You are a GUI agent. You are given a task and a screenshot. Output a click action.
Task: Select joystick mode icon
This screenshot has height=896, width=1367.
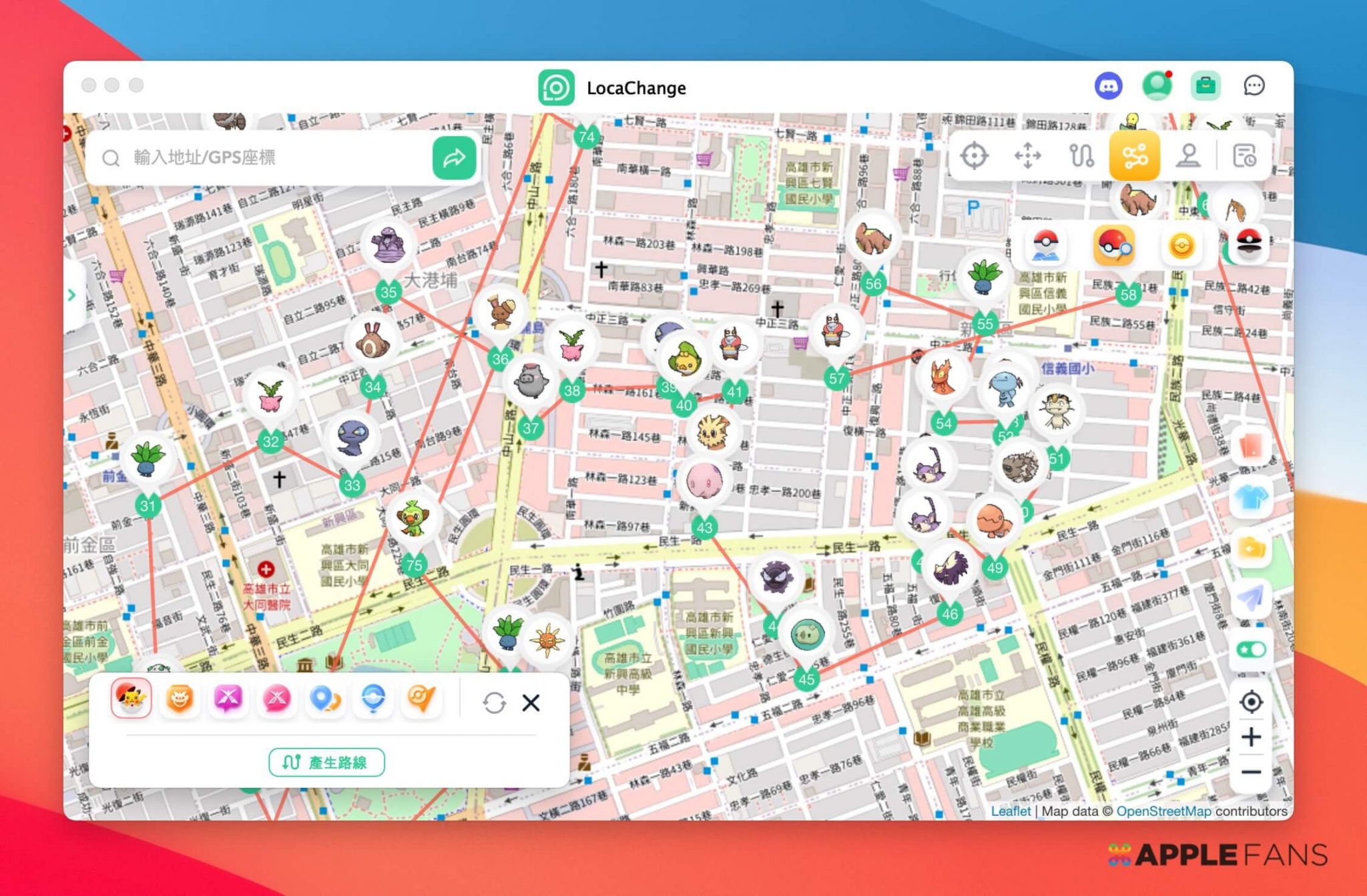pyautogui.click(x=1189, y=156)
